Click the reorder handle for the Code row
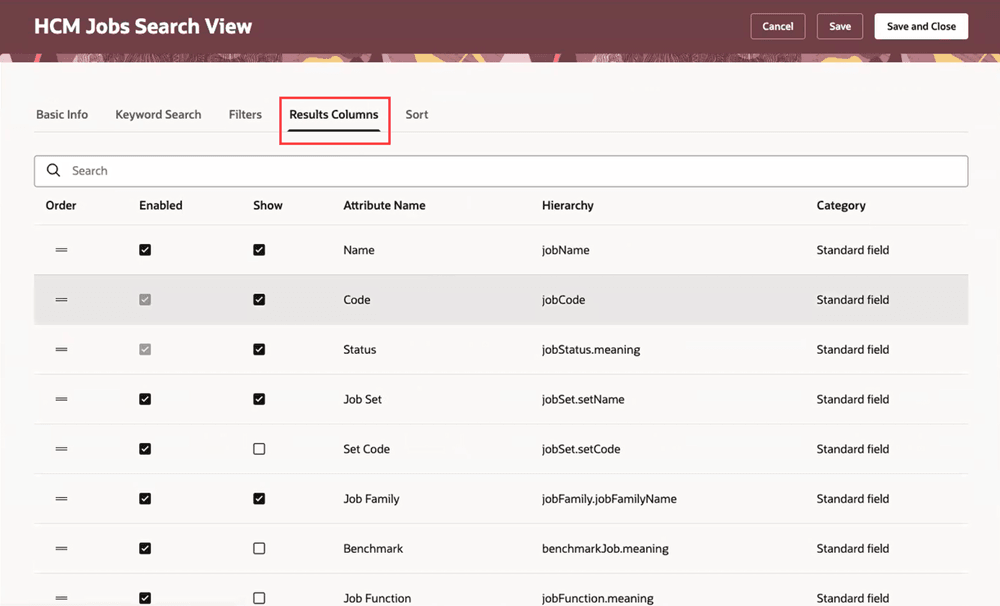This screenshot has width=1000, height=606. [61, 300]
